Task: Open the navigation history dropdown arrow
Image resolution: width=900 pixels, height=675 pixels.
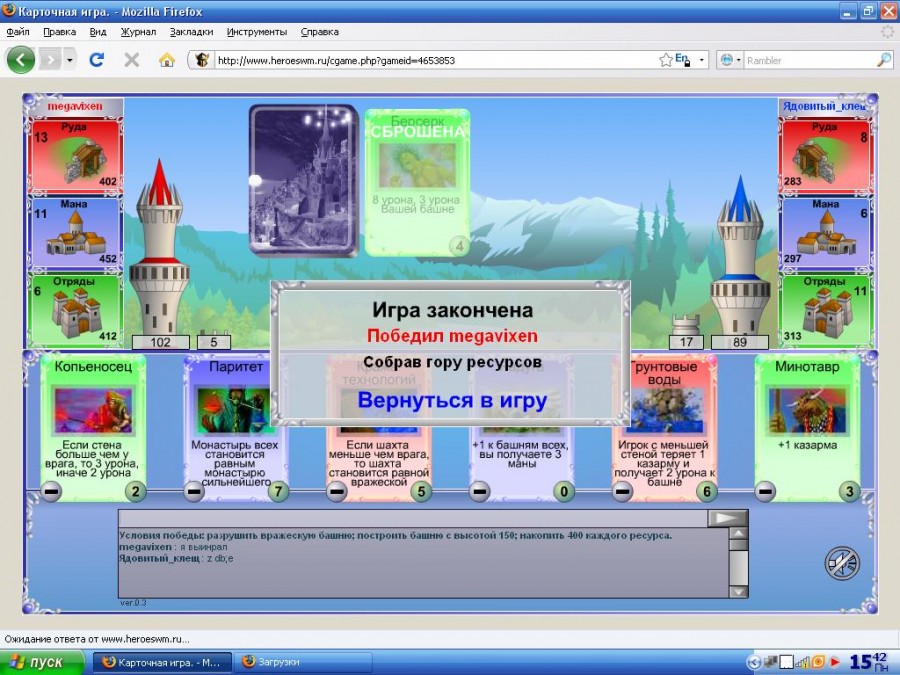Action: coord(69,60)
